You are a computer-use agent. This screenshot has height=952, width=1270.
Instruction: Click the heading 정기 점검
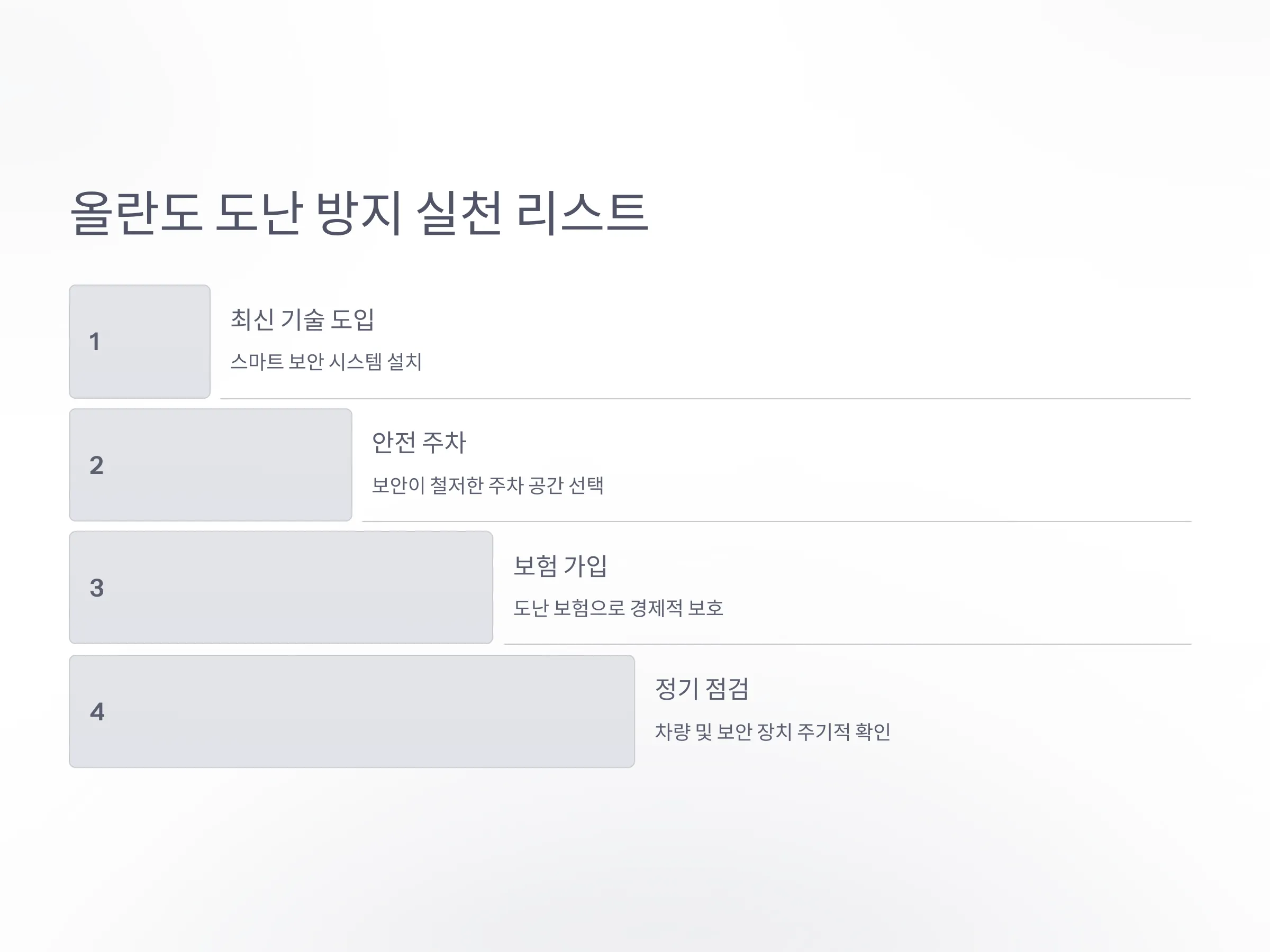pyautogui.click(x=702, y=689)
